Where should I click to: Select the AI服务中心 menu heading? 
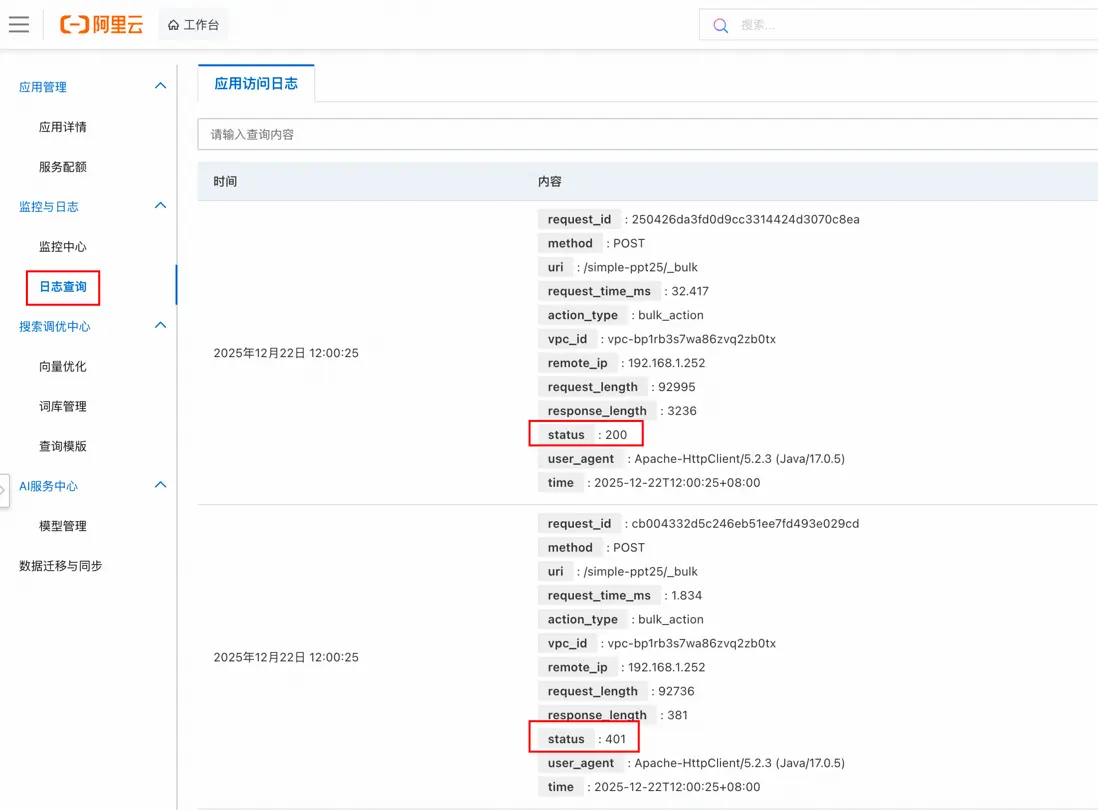coord(48,486)
